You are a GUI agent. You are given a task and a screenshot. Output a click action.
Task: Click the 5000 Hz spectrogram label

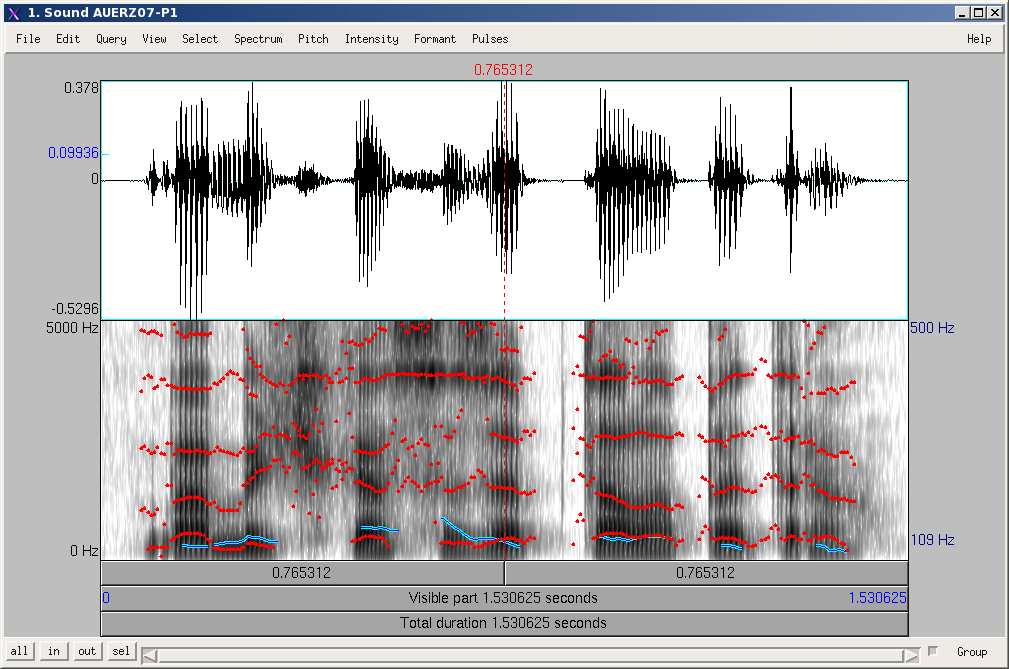(x=72, y=327)
